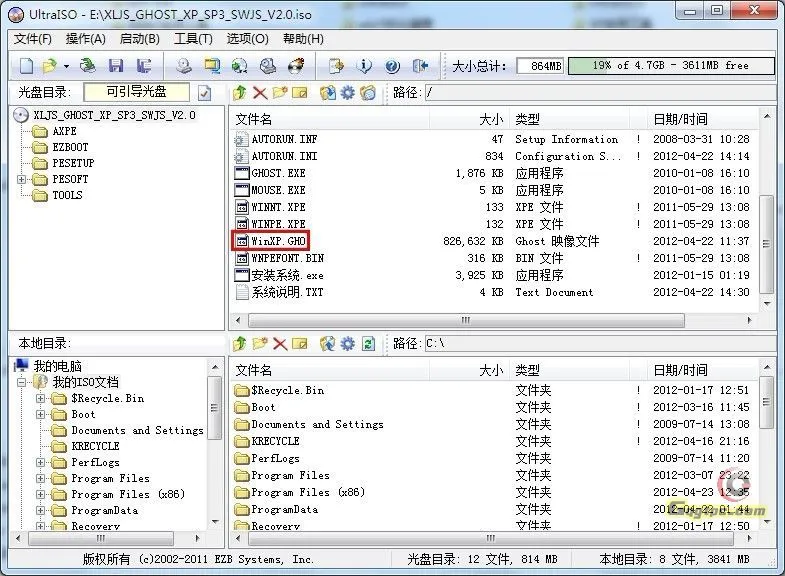Click the gear properties icon in disc pane
Viewport: 785px width, 576px height.
[x=347, y=93]
